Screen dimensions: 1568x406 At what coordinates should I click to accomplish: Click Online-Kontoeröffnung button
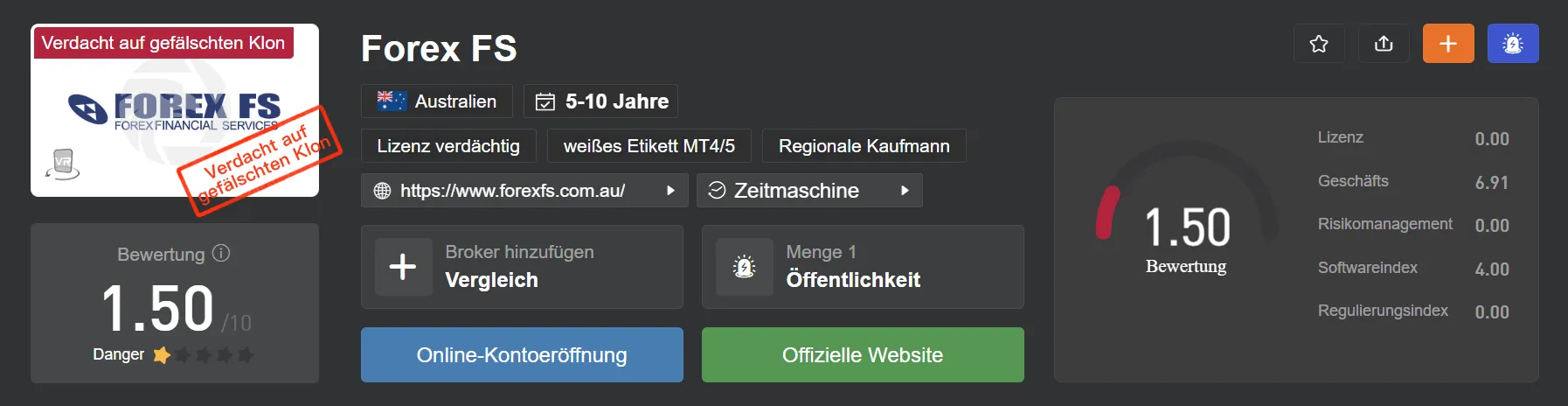(522, 354)
